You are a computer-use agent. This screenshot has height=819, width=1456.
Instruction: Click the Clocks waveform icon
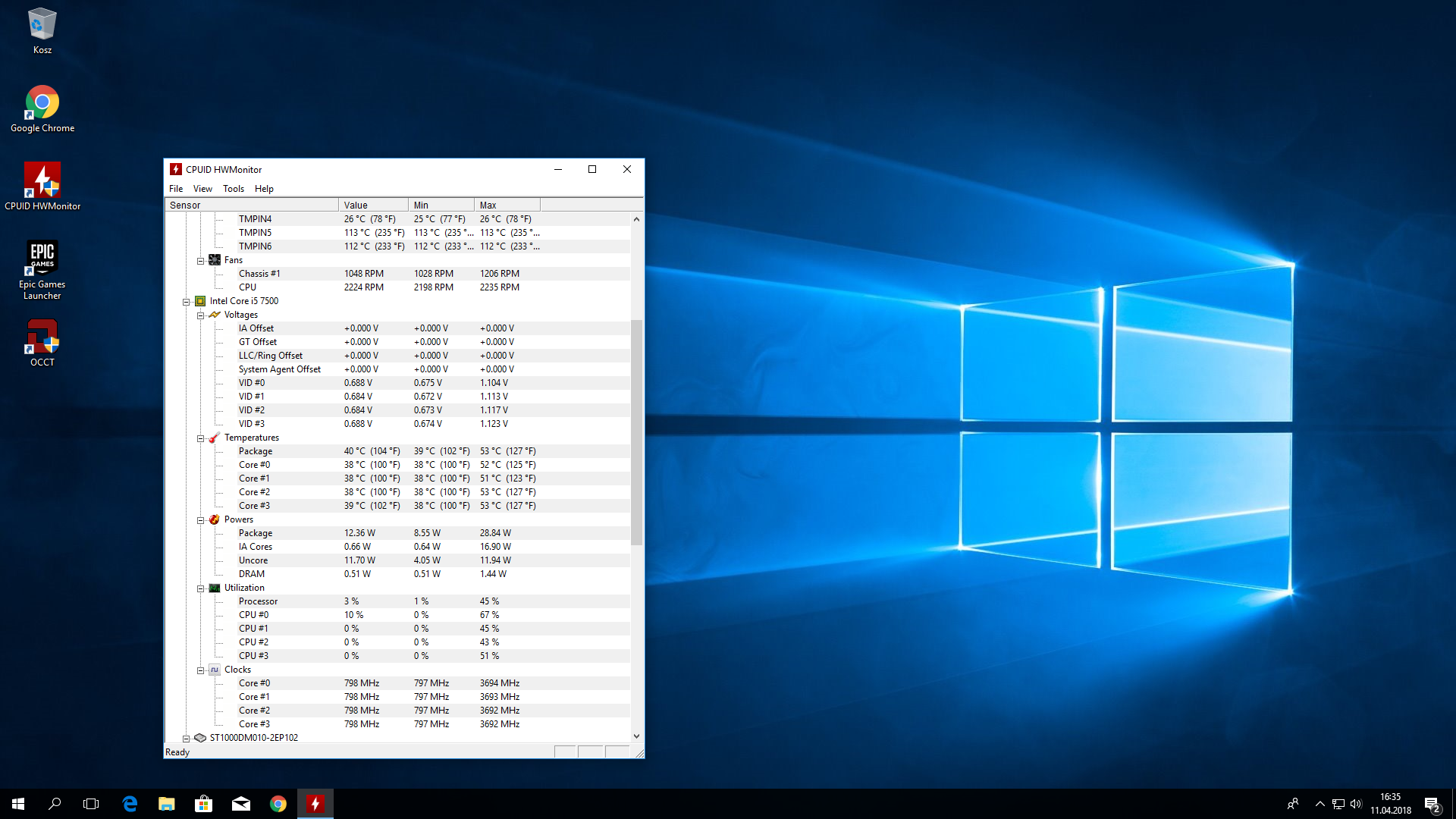point(215,670)
